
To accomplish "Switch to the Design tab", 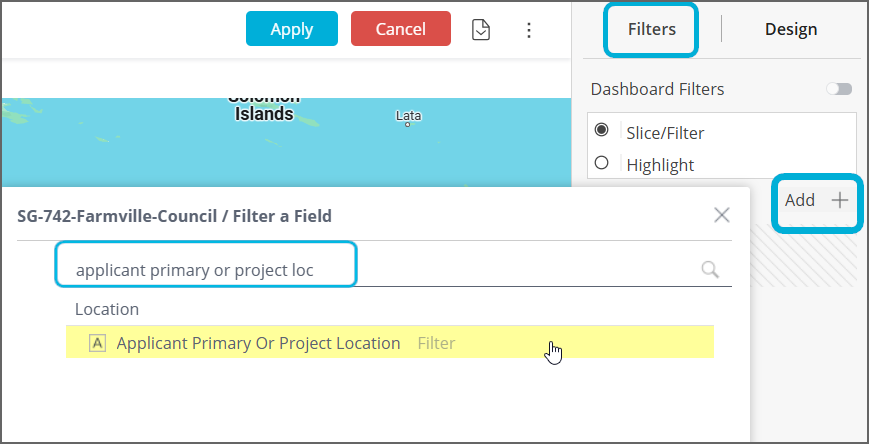I will [791, 29].
